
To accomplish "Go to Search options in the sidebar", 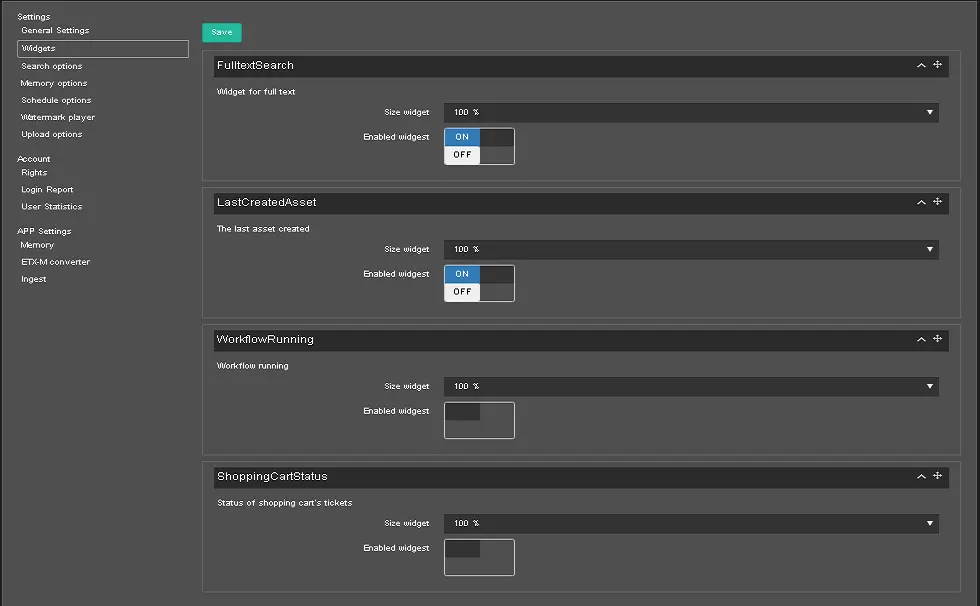I will (x=52, y=66).
